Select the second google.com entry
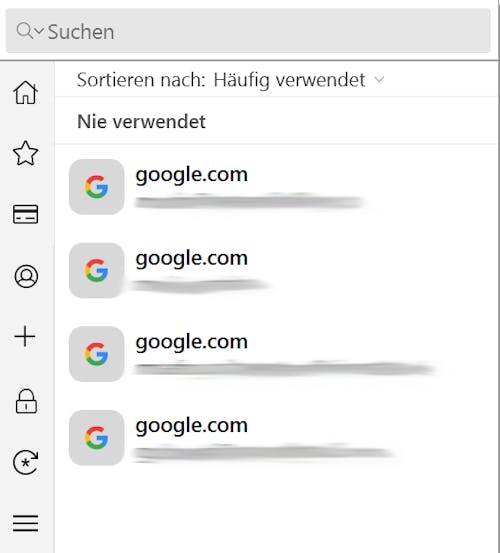Screen dimensions: 500x553 tap(276, 270)
